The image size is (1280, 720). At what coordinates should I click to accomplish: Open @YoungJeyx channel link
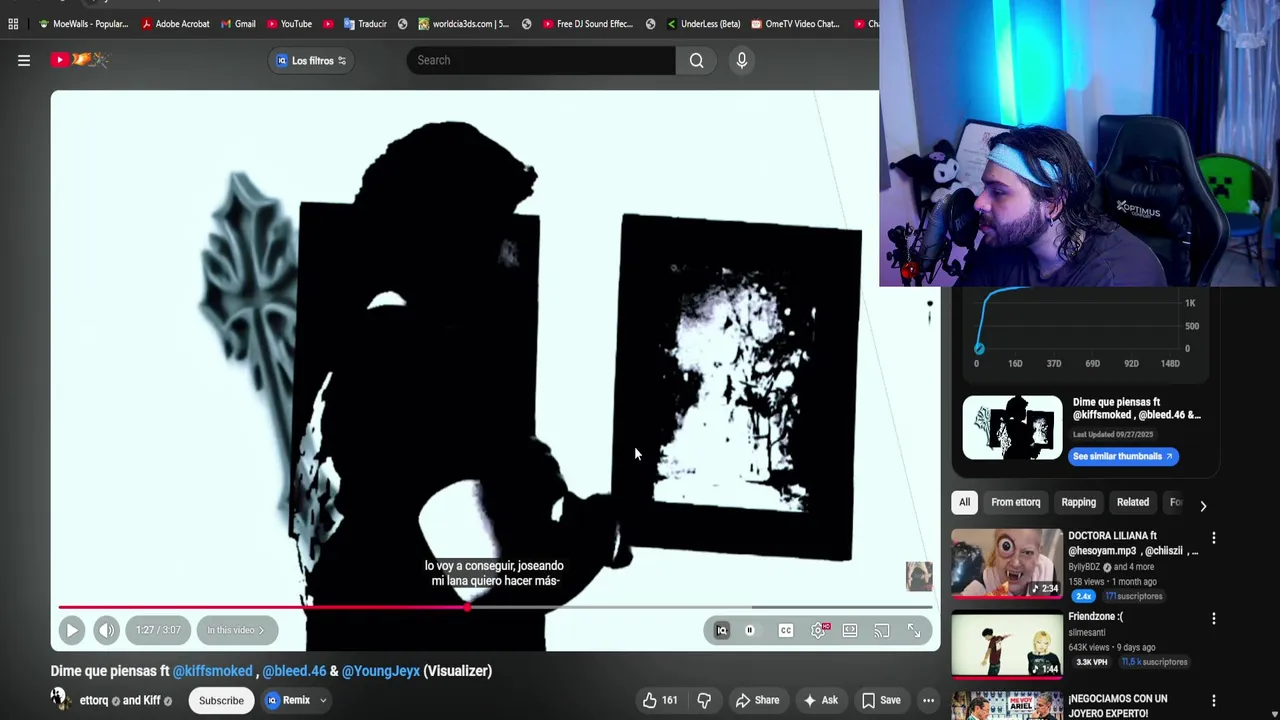381,671
